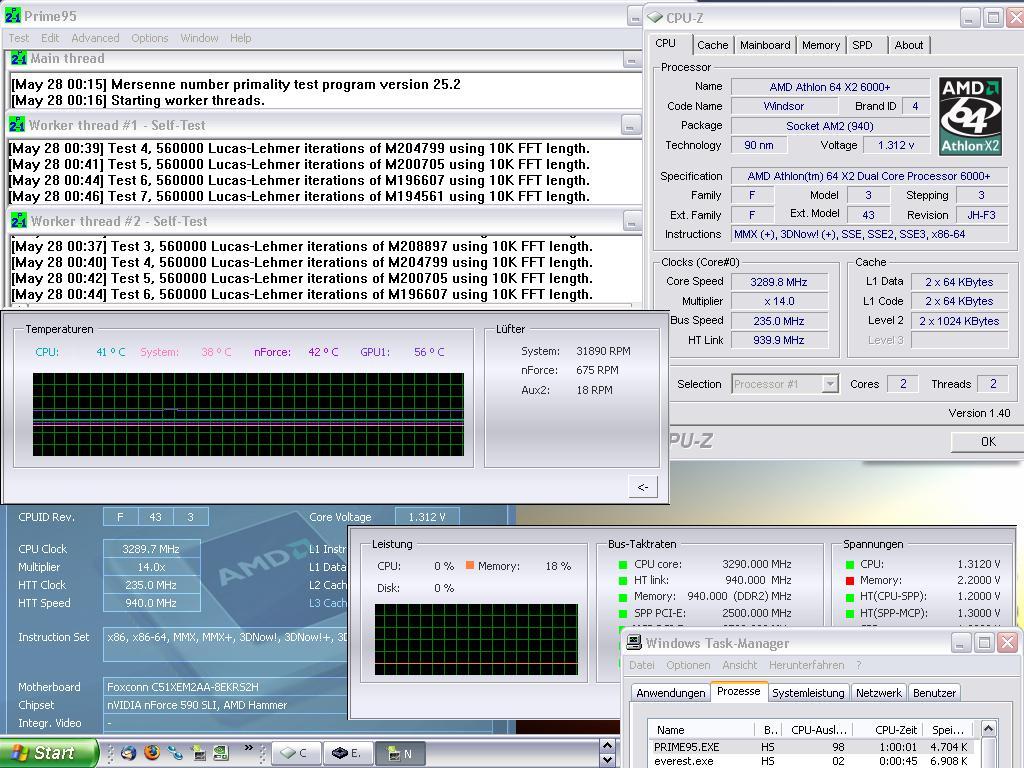Click the Temperaturen graph in the monitor window
Screen dimensions: 1024x768
(248, 415)
